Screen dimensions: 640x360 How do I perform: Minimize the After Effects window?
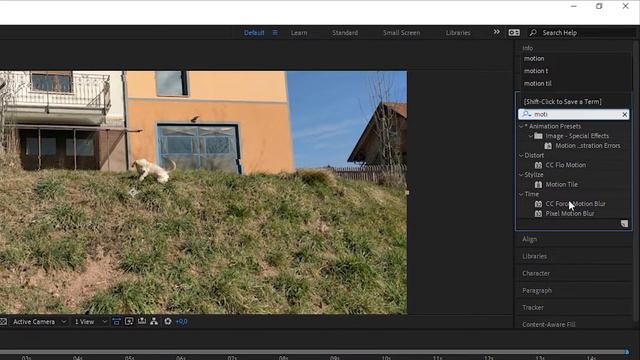(x=573, y=6)
